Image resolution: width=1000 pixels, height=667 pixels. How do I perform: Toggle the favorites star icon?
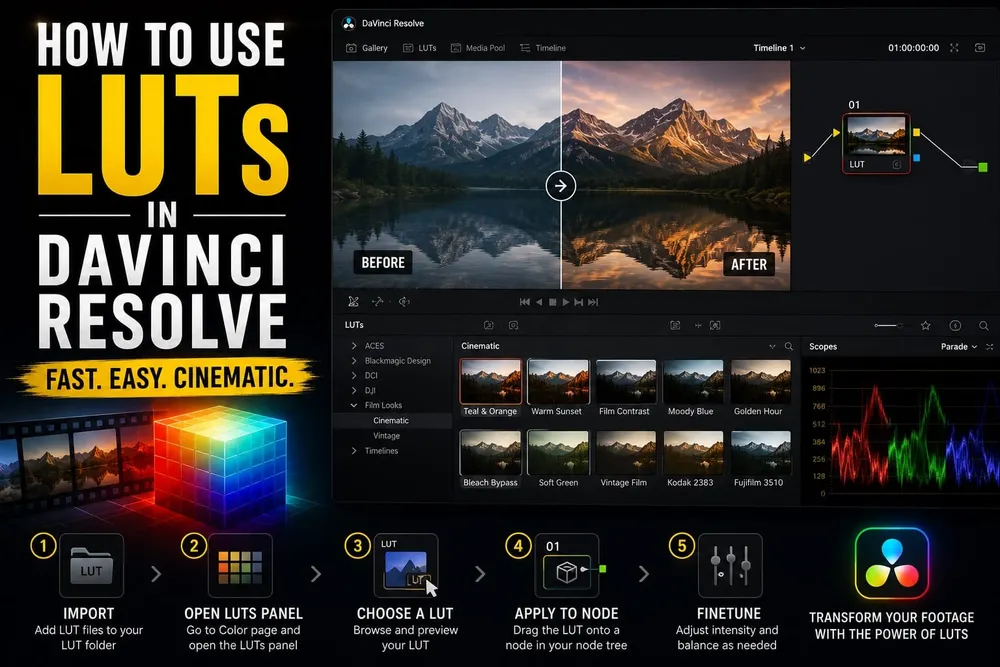[925, 325]
